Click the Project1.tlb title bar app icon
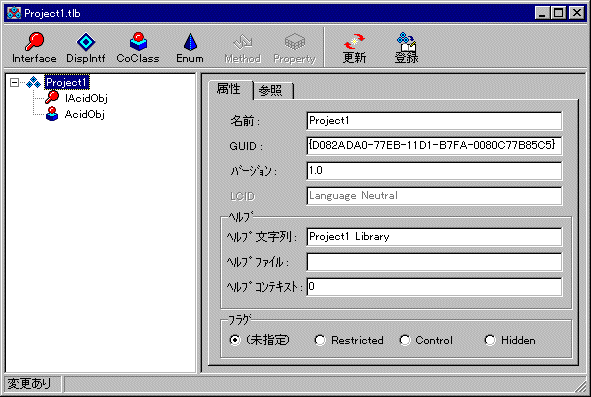591x397 pixels. pyautogui.click(x=14, y=13)
